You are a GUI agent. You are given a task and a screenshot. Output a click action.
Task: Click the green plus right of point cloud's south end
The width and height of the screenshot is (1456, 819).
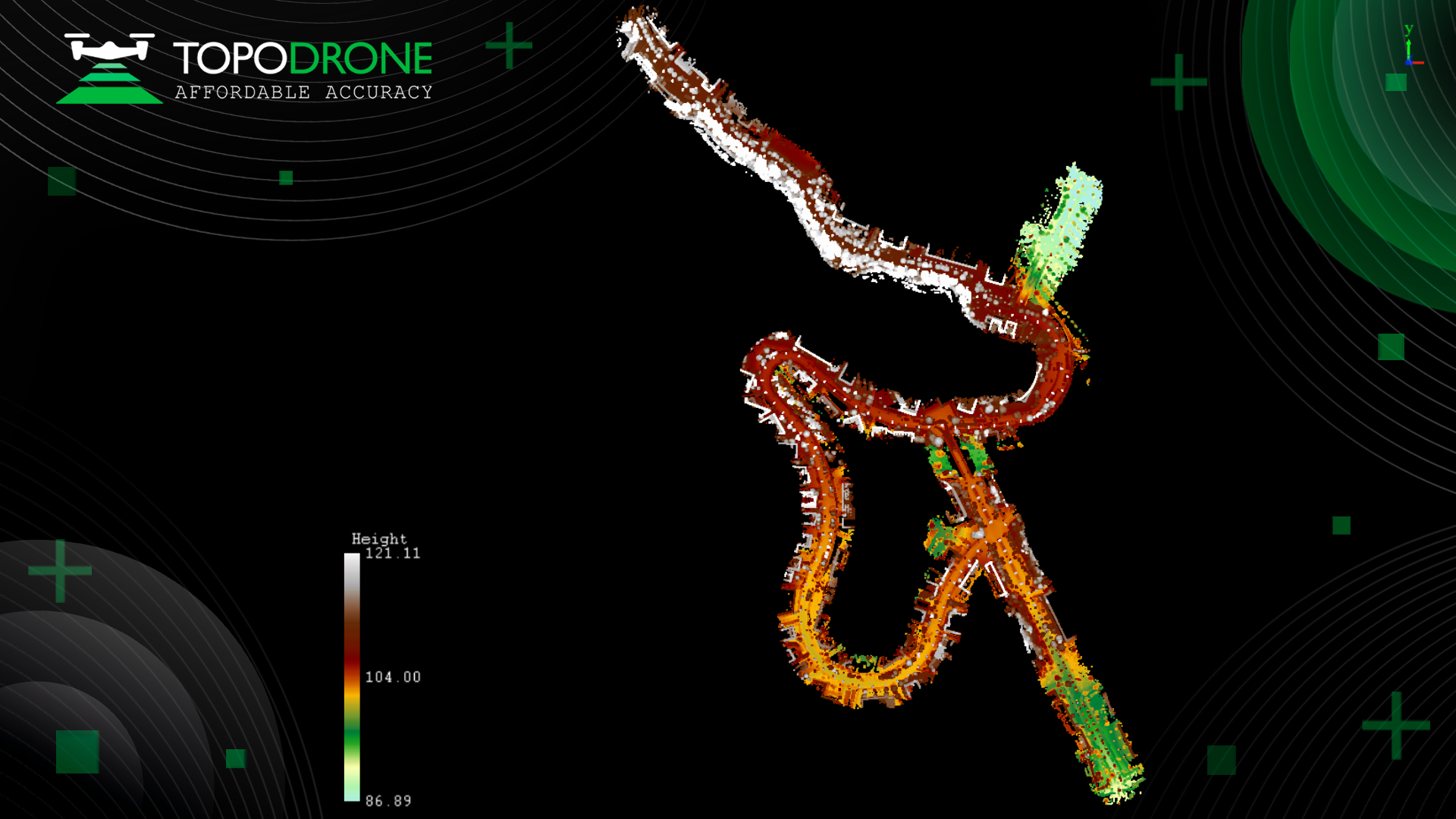pos(1395,725)
